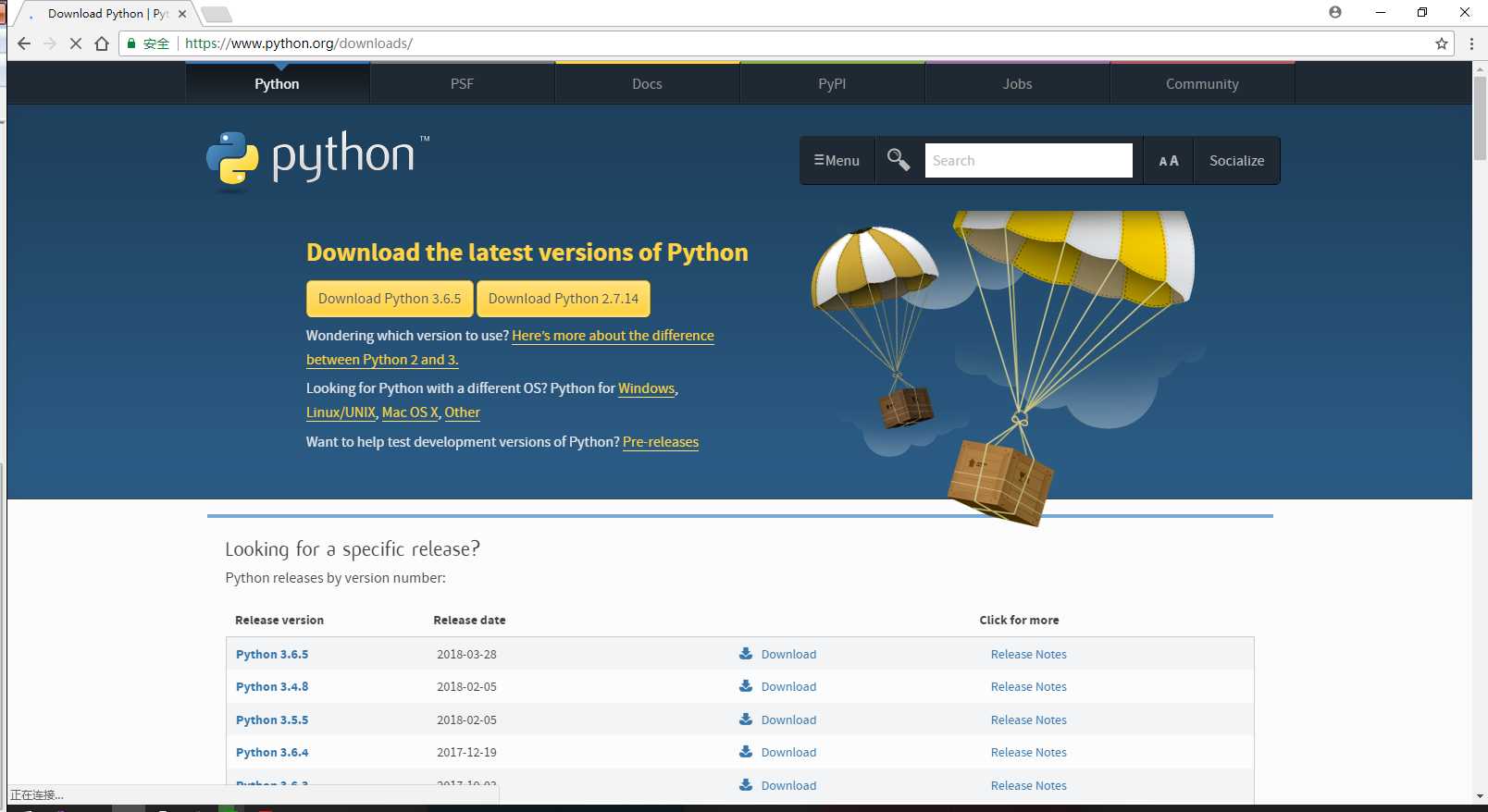Open a new browser tab
This screenshot has height=812, width=1488.
[216, 14]
